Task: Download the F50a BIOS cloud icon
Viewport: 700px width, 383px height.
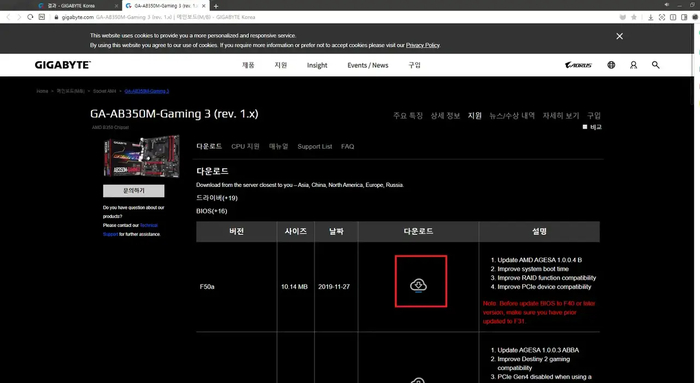Action: tap(418, 285)
